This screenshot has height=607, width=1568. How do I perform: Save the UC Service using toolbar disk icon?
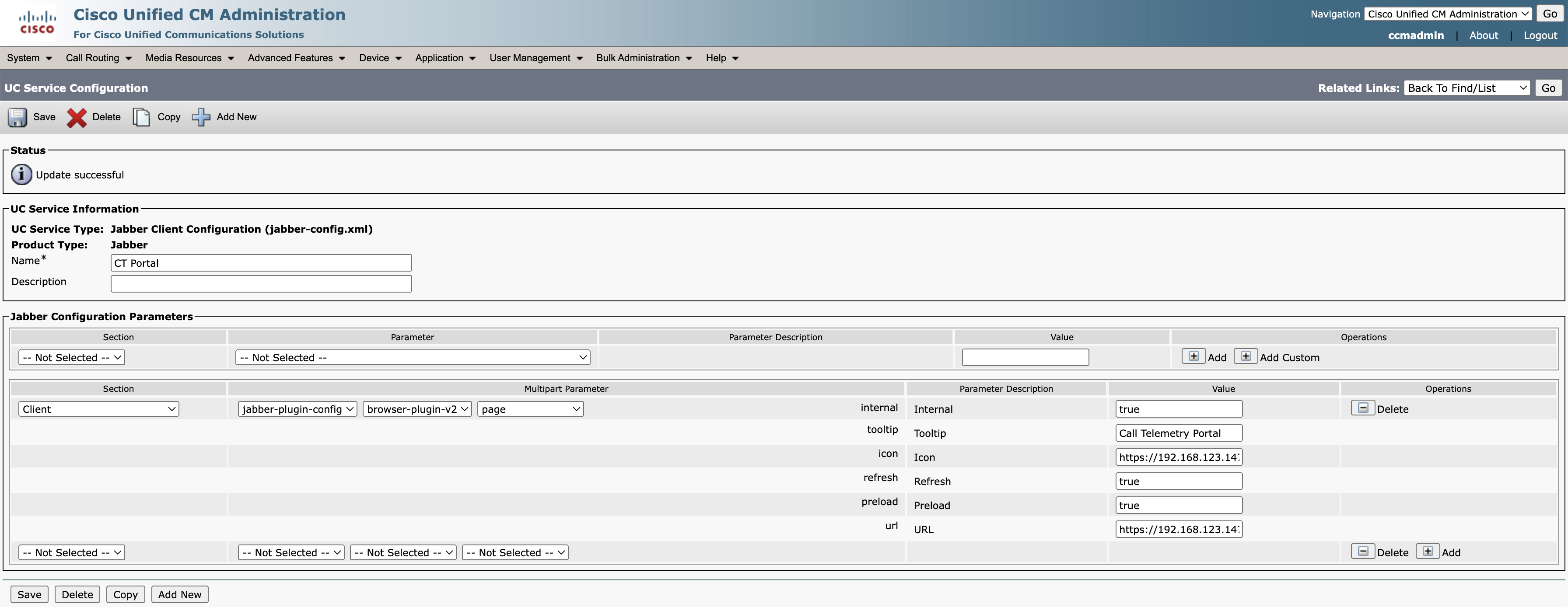click(x=17, y=117)
